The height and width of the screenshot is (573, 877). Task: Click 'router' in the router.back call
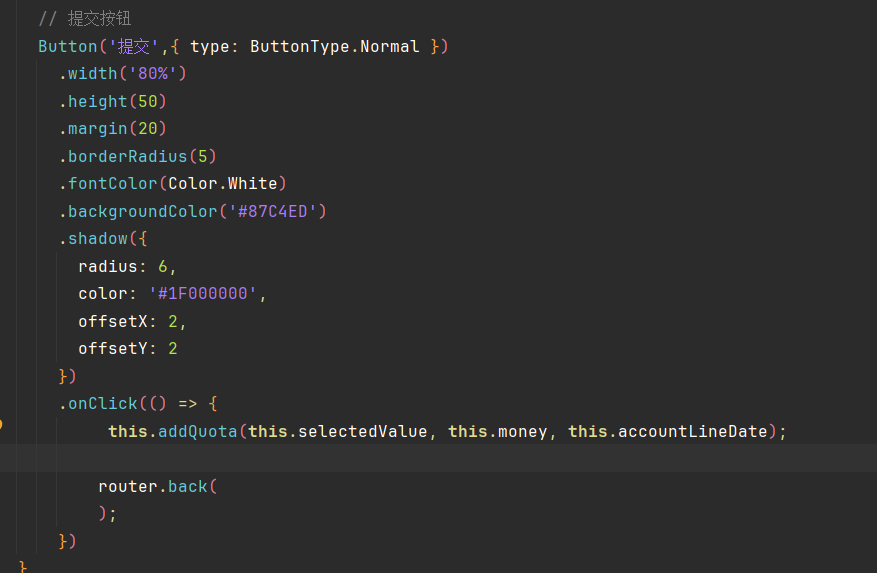pyautogui.click(x=128, y=486)
